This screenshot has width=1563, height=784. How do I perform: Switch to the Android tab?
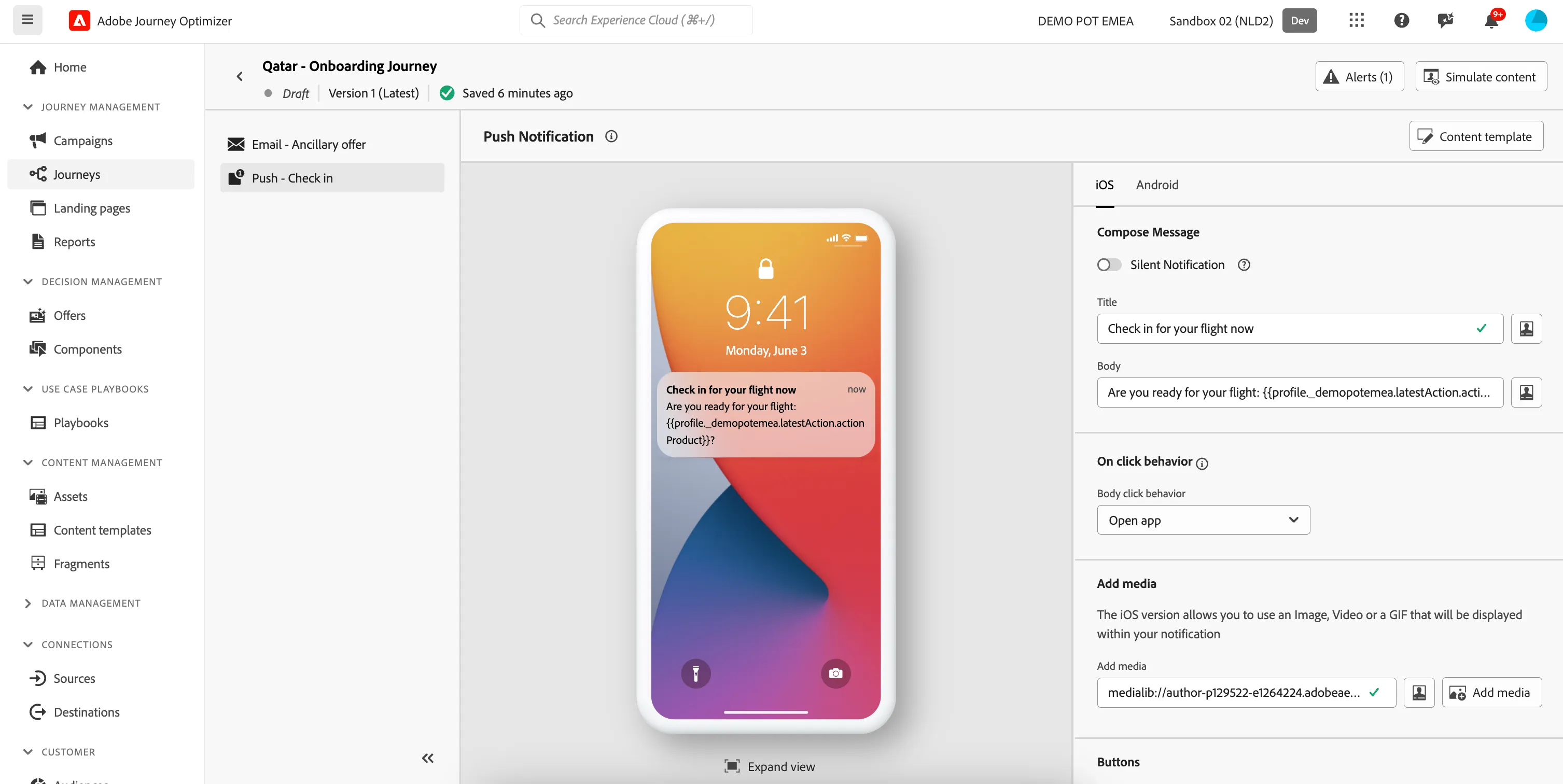(1157, 185)
